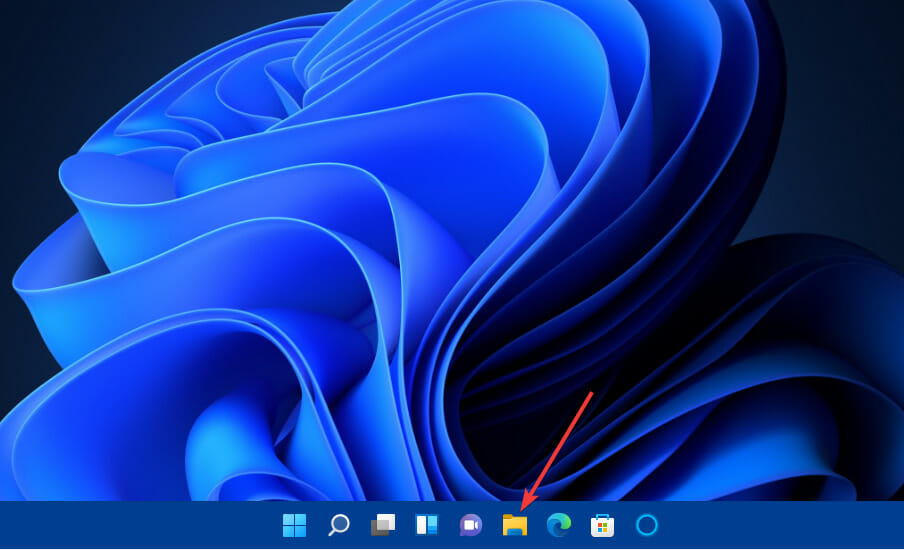Click the blue circle ring icon
This screenshot has width=904, height=550.
pos(647,525)
